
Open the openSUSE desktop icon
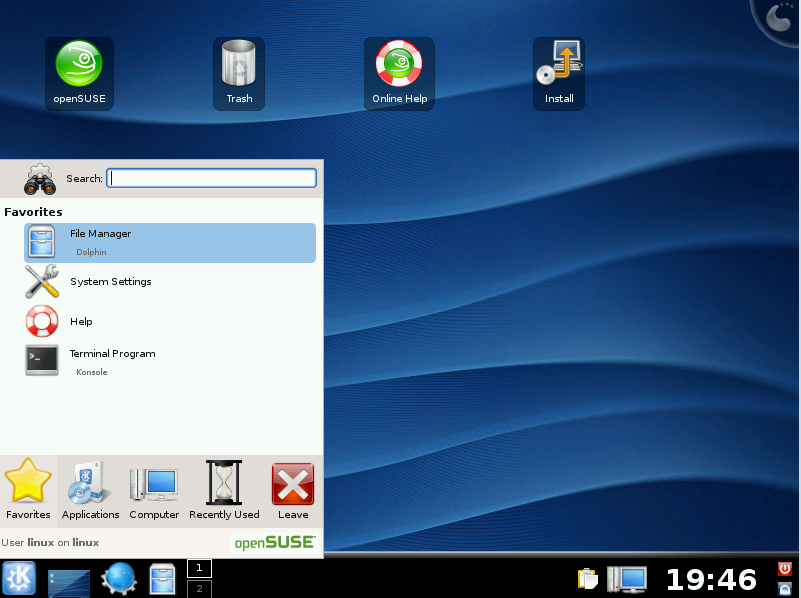tap(79, 73)
